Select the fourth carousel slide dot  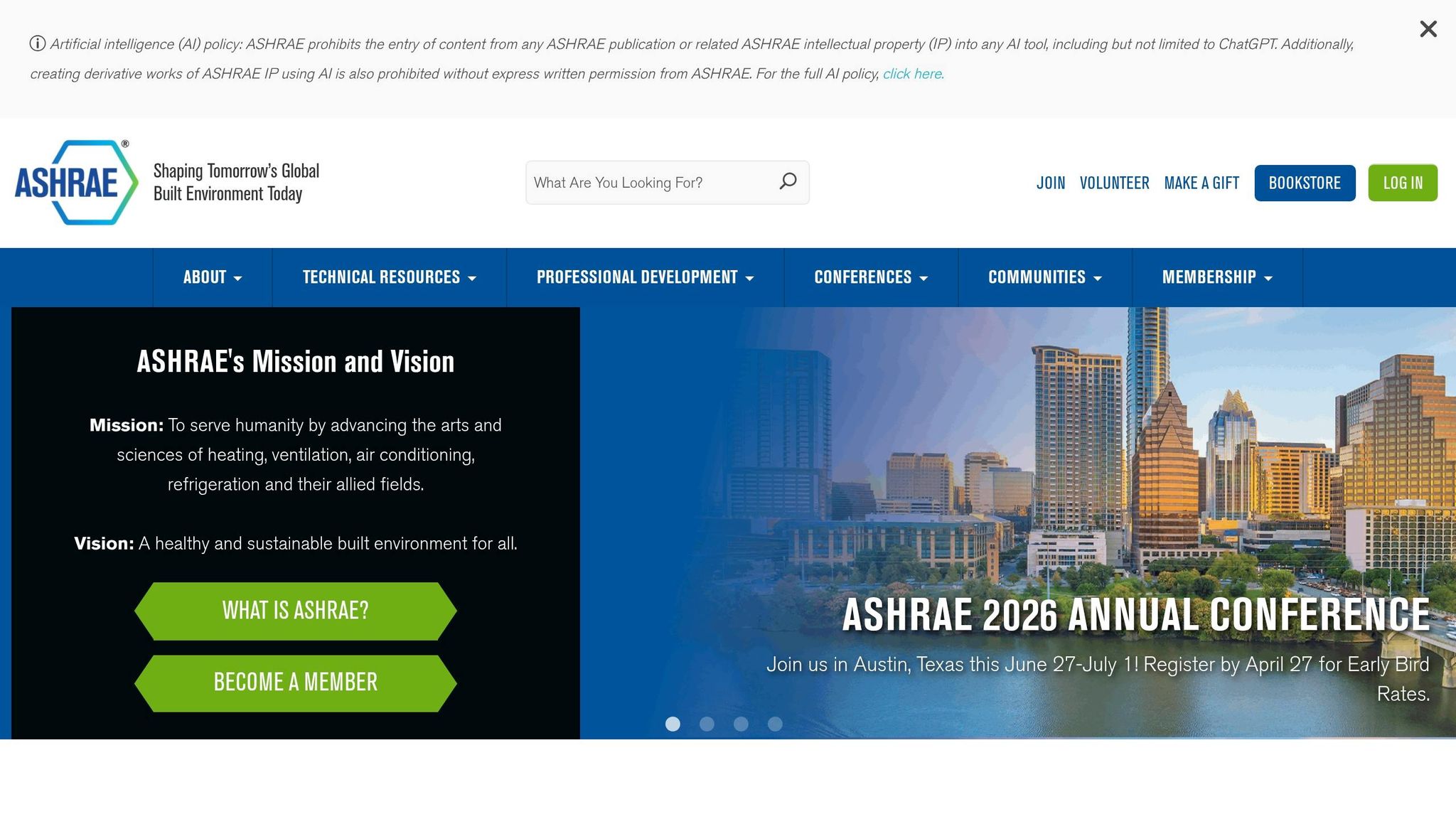(775, 724)
